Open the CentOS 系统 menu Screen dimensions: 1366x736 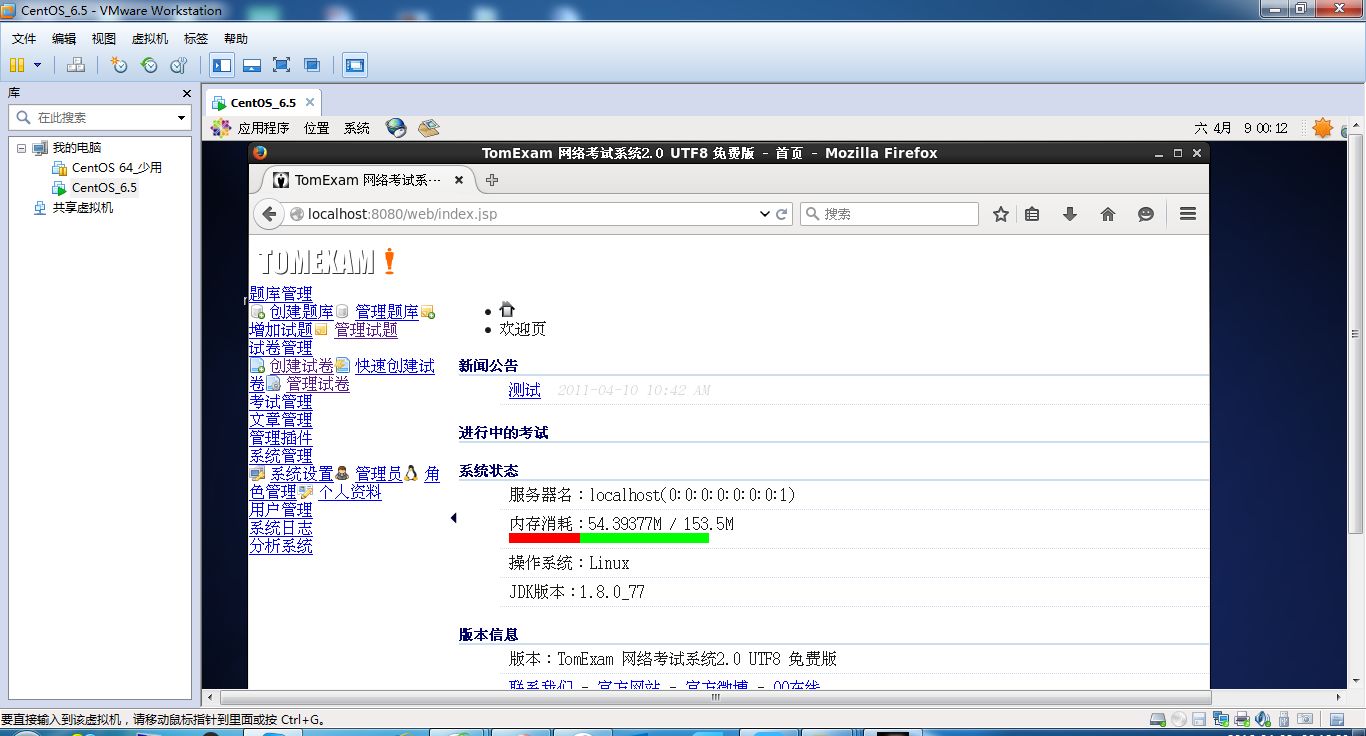tap(357, 128)
